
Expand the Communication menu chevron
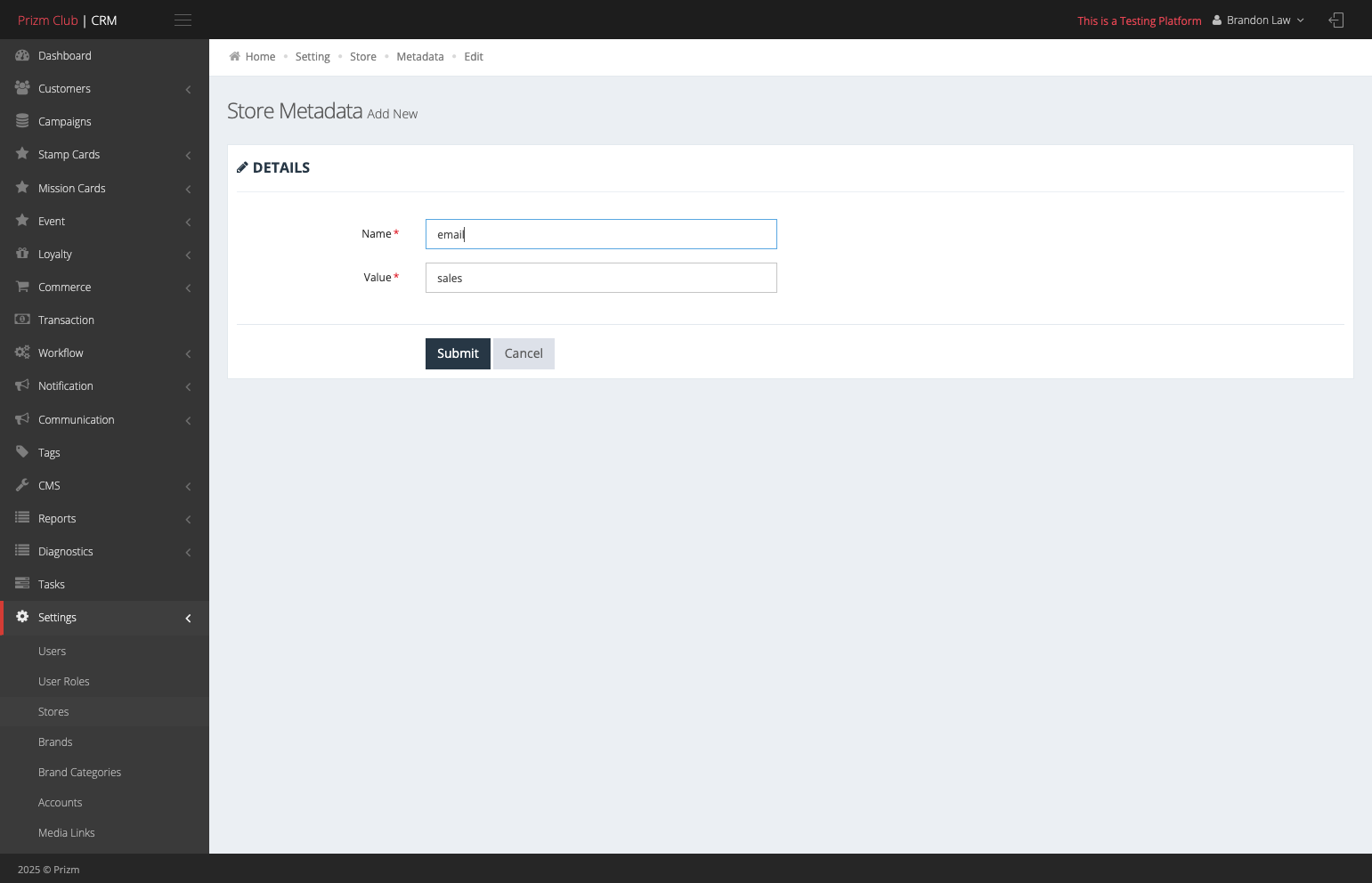(188, 420)
